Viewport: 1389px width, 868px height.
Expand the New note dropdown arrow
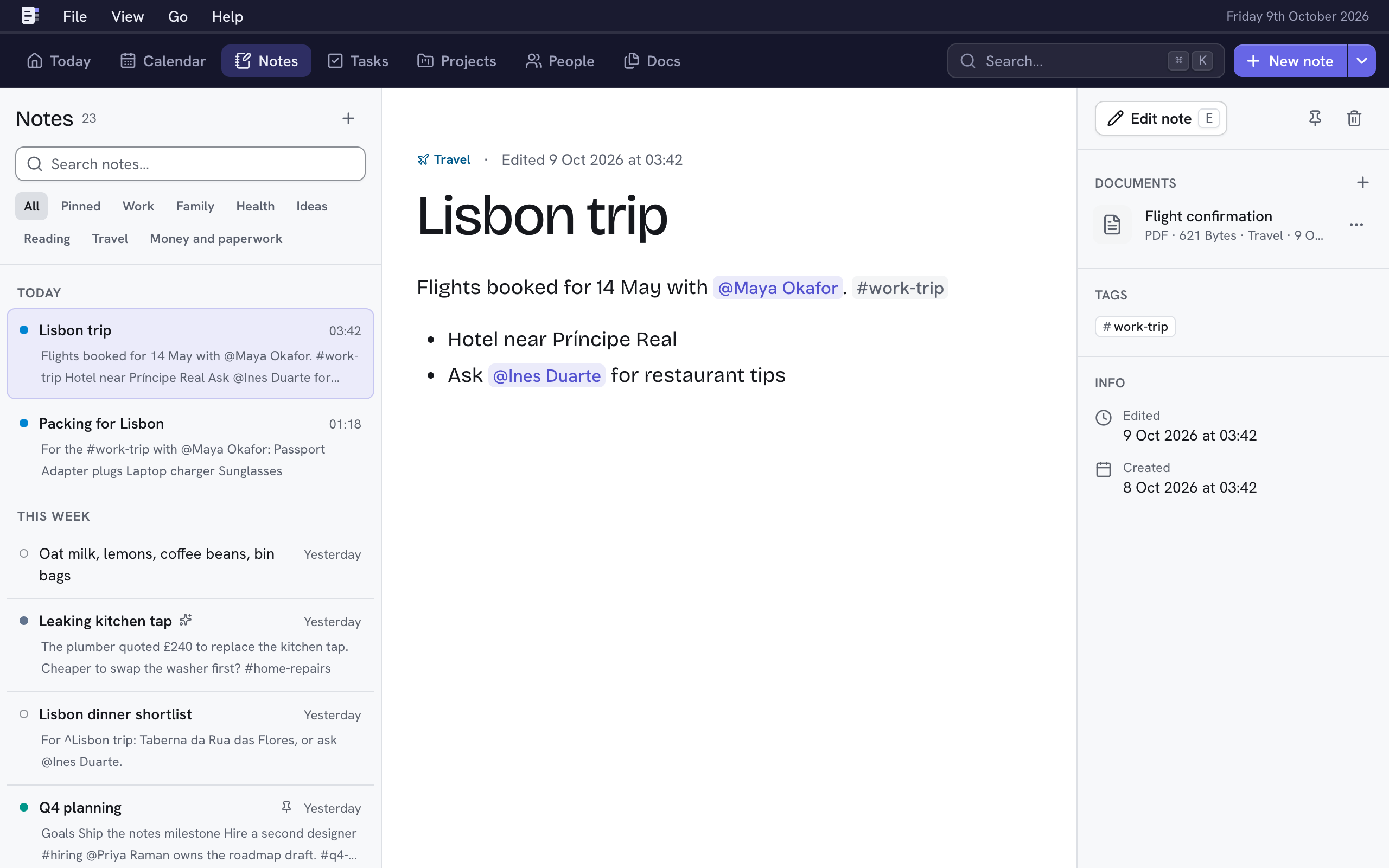[1361, 61]
